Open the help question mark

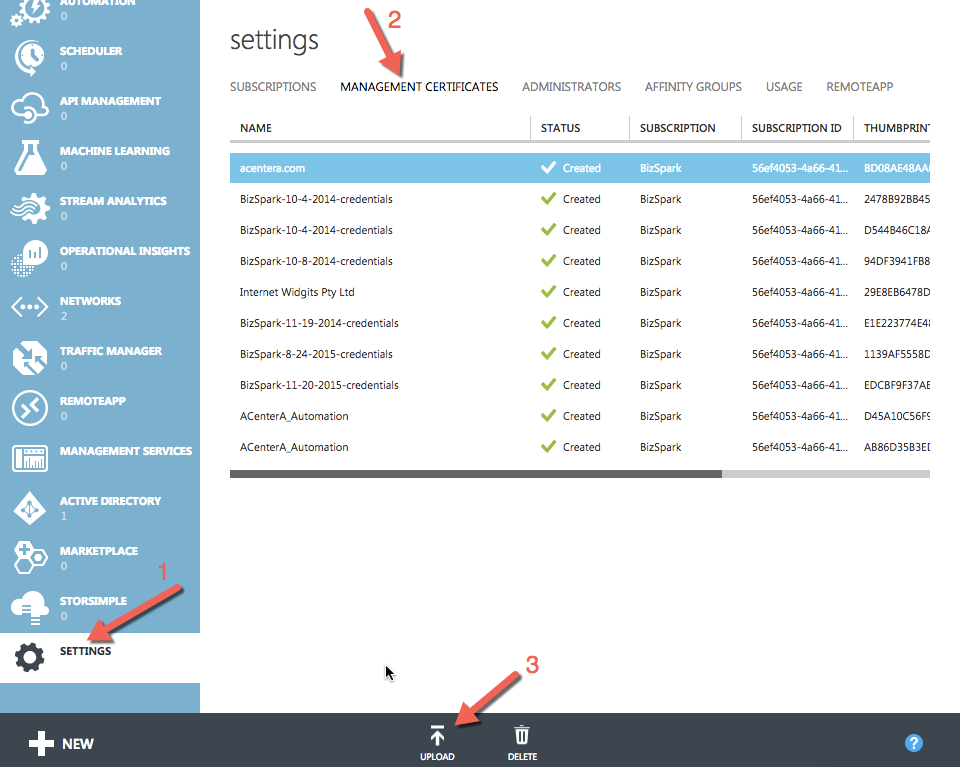[914, 742]
